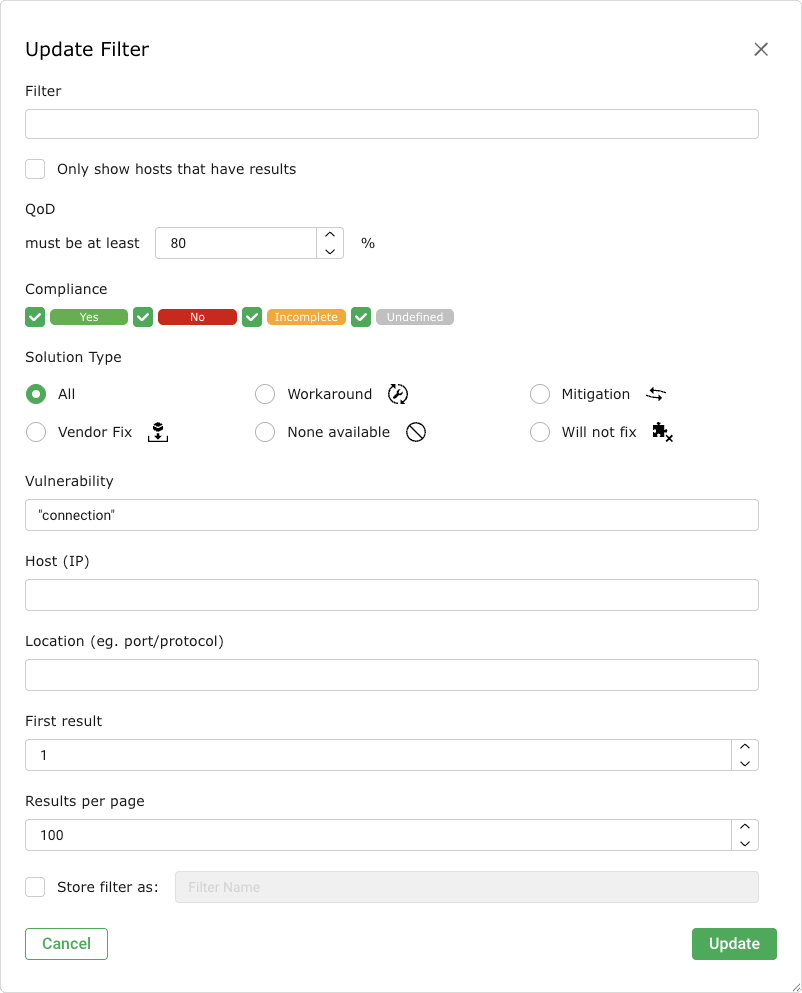Click the Vulnerability input field
The width and height of the screenshot is (802, 993).
pyautogui.click(x=391, y=515)
